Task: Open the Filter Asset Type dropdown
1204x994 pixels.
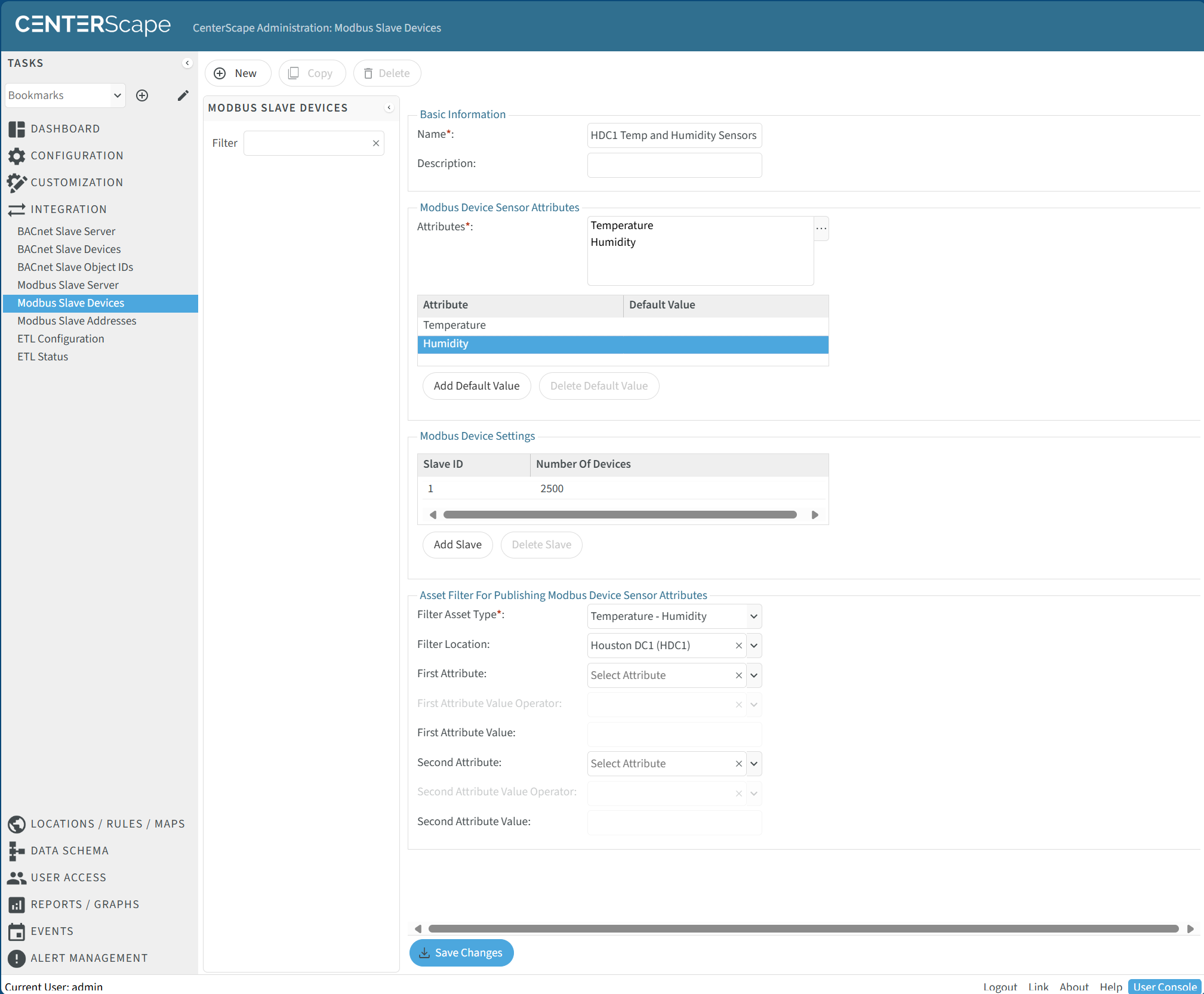Action: point(754,616)
